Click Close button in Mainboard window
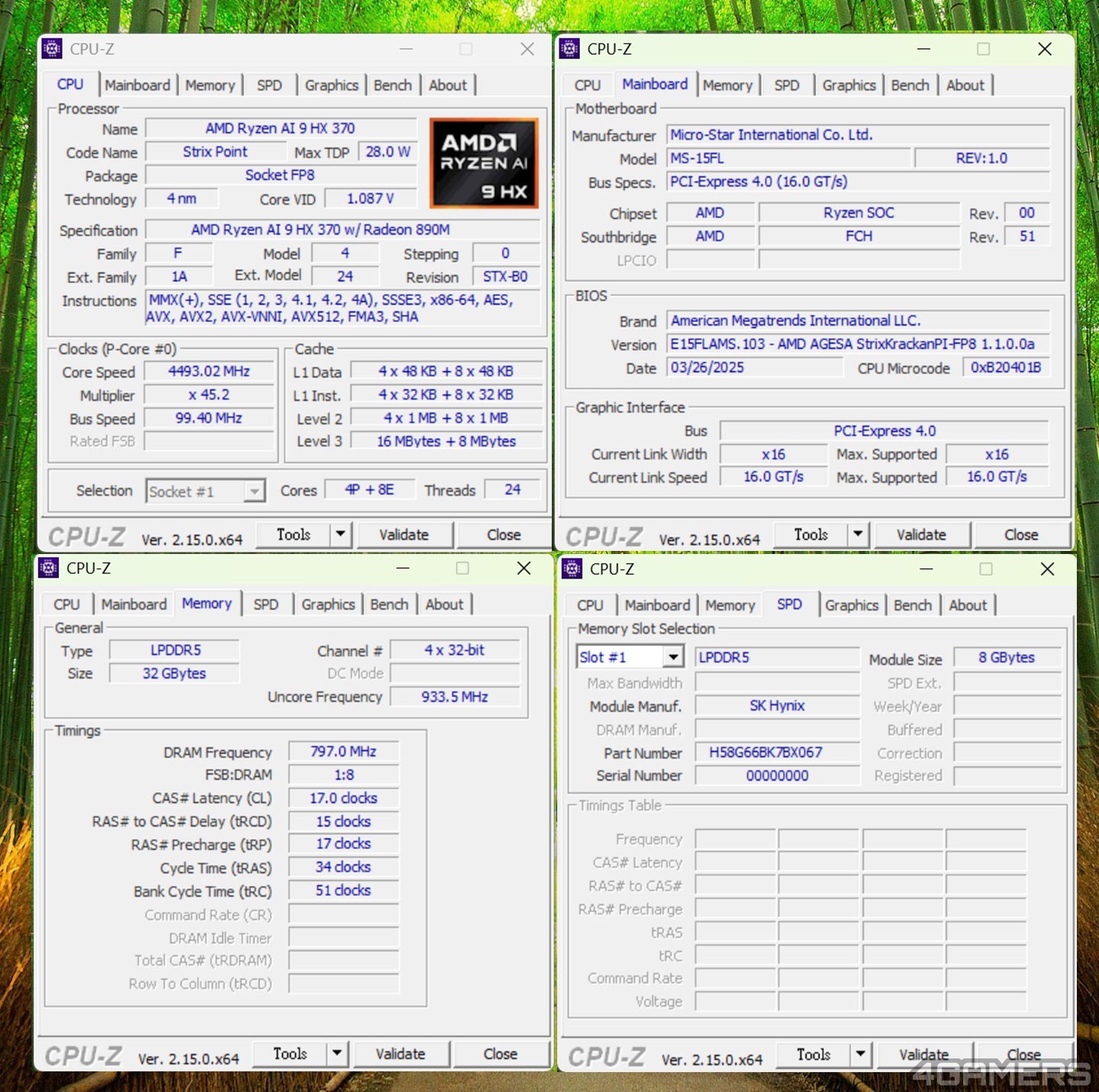 point(1021,535)
